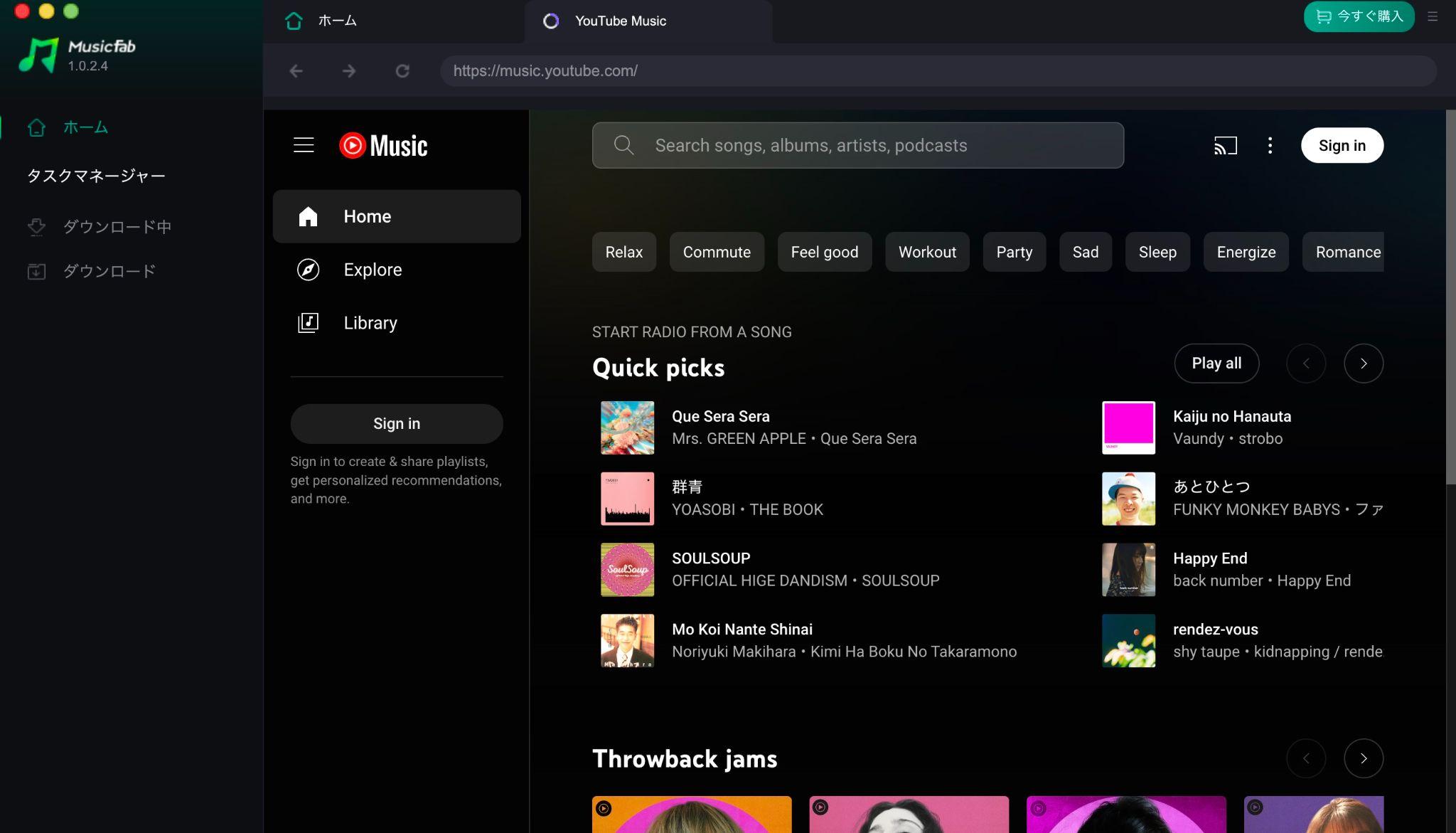Click Quick picks next arrow

coord(1364,364)
